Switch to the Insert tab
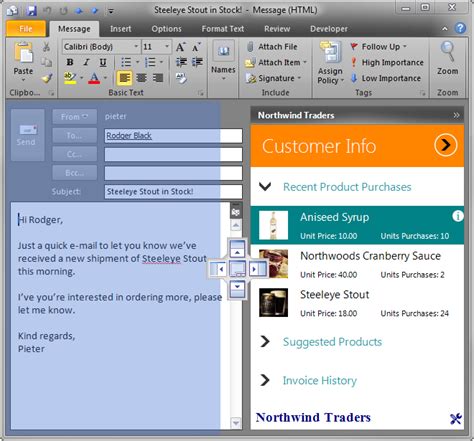474x441 pixels. tap(121, 29)
